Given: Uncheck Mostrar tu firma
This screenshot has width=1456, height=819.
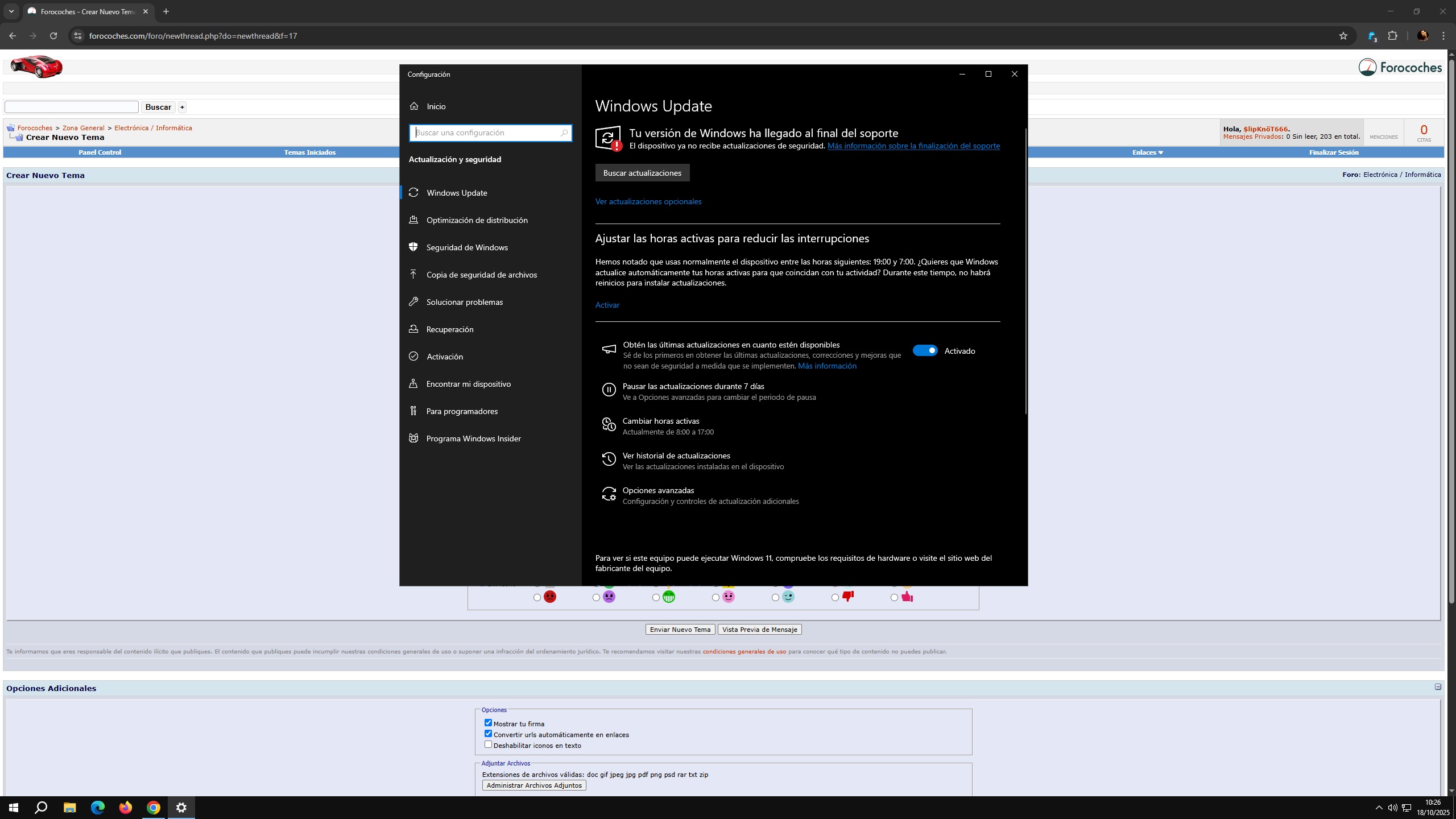Looking at the screenshot, I should pos(488,723).
